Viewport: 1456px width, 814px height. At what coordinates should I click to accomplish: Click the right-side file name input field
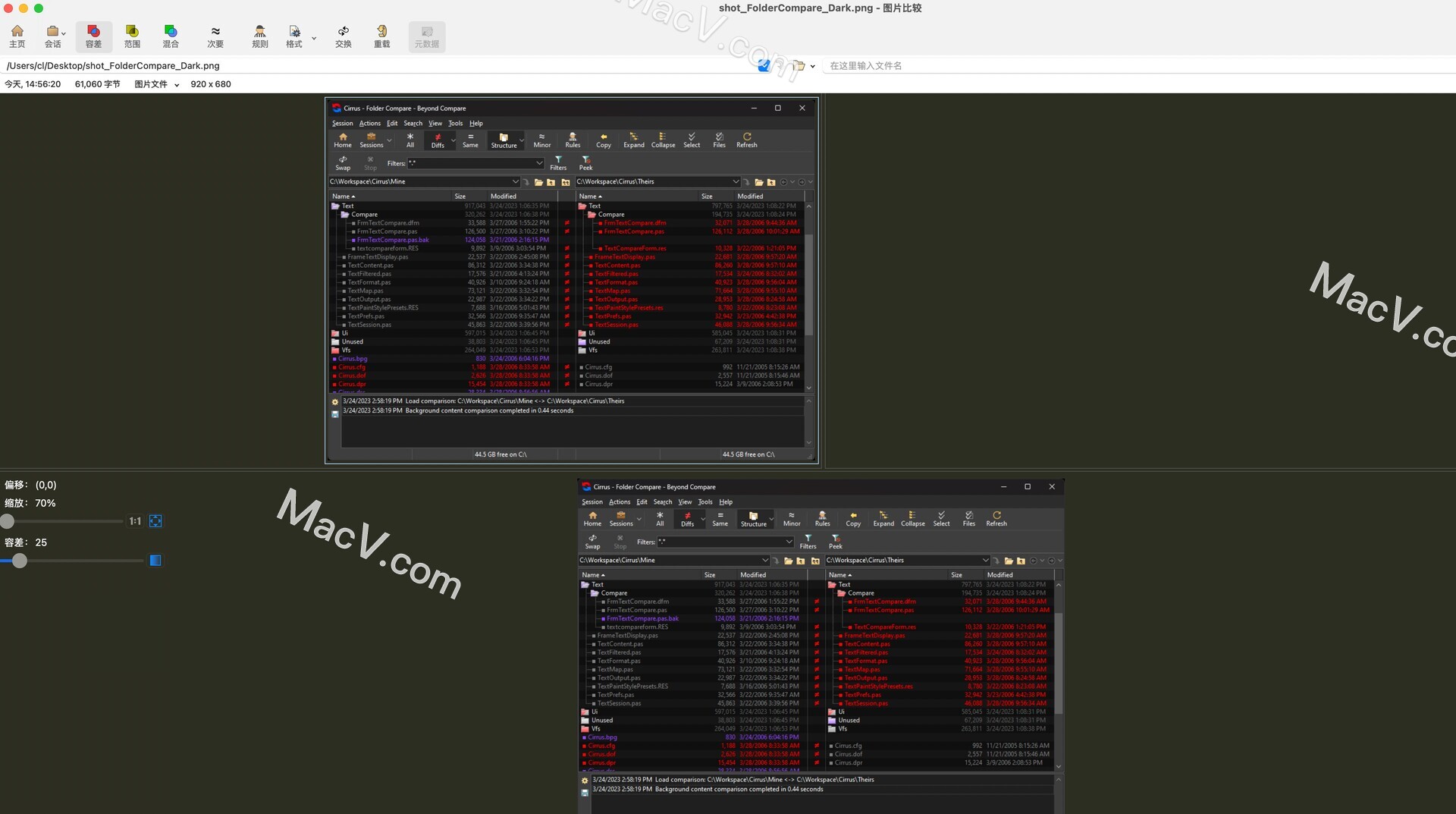1137,66
